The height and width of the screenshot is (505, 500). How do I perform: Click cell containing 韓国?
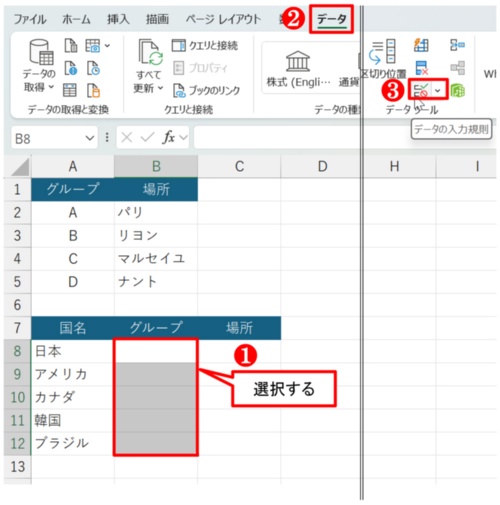pos(73,420)
